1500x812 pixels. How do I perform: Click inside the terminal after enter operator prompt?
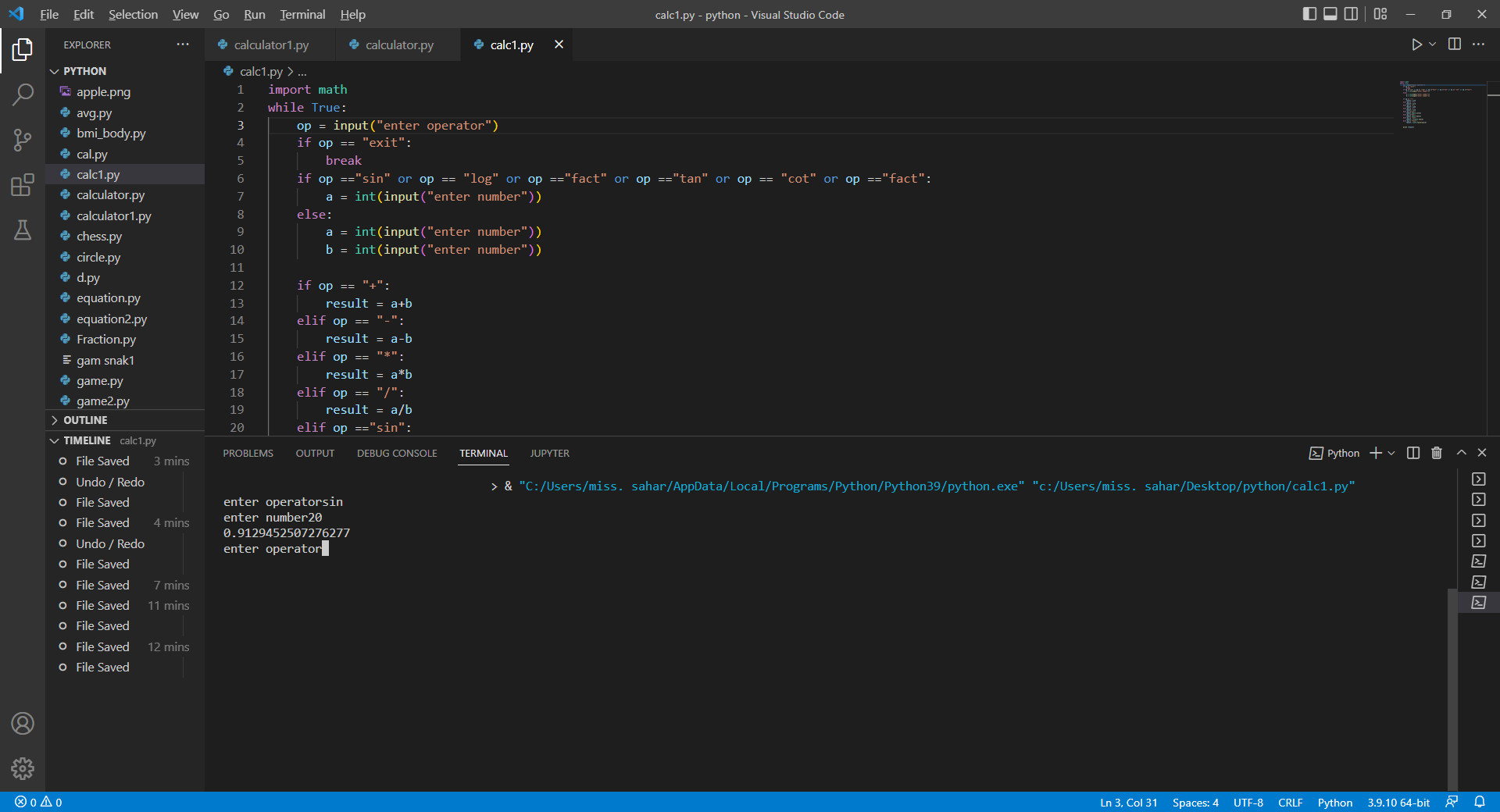[x=326, y=549]
